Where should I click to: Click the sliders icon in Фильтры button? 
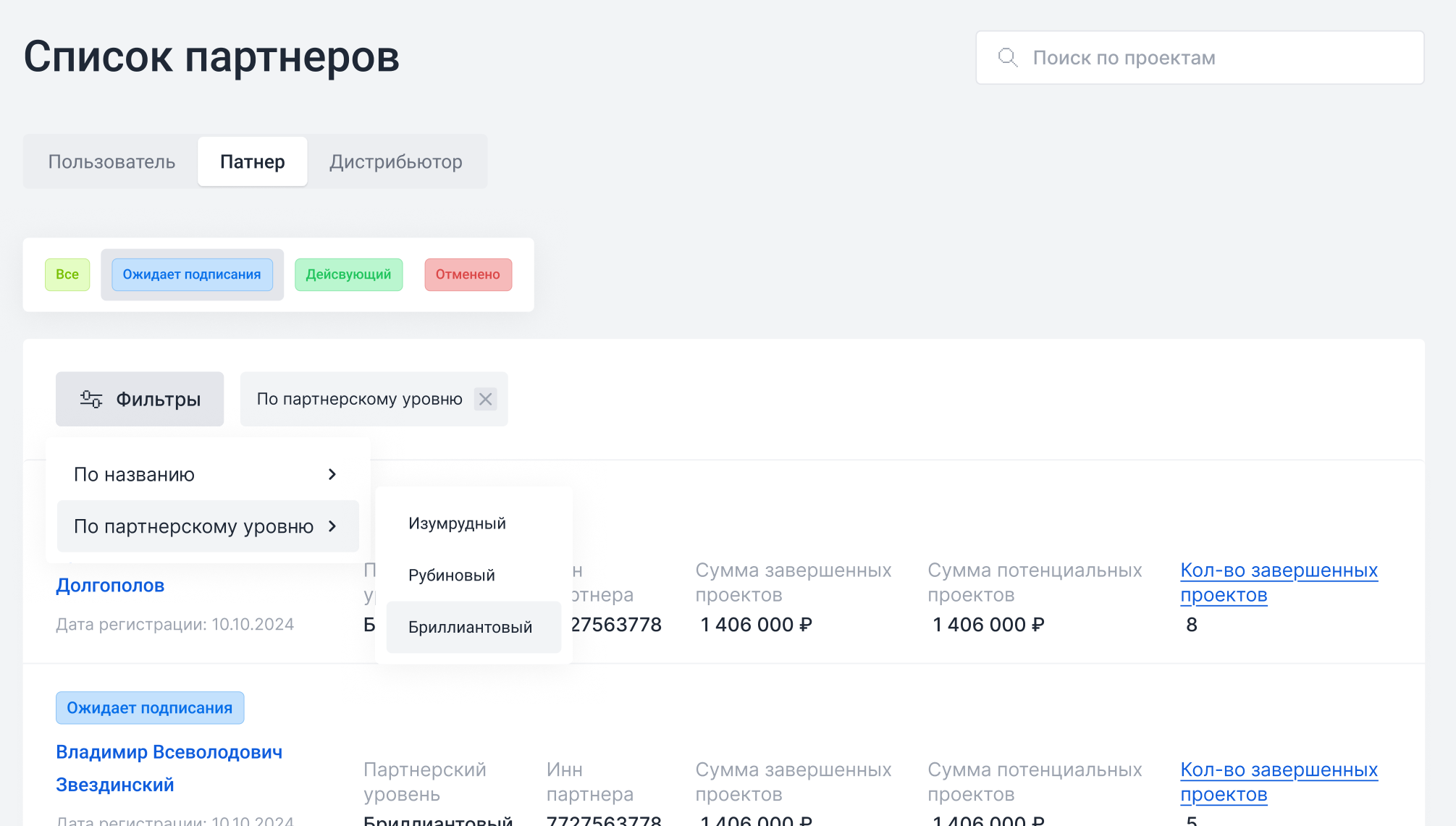[x=91, y=399]
